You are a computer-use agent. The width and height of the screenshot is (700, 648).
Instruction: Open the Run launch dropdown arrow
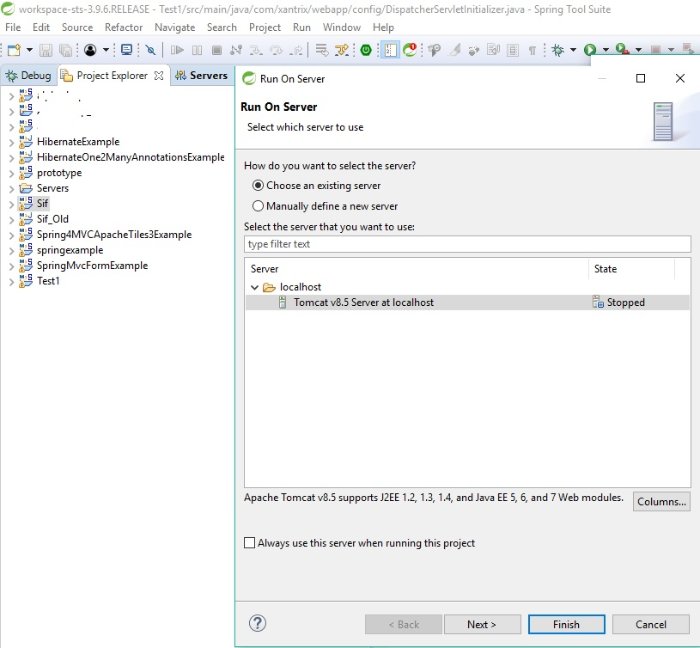[x=606, y=50]
